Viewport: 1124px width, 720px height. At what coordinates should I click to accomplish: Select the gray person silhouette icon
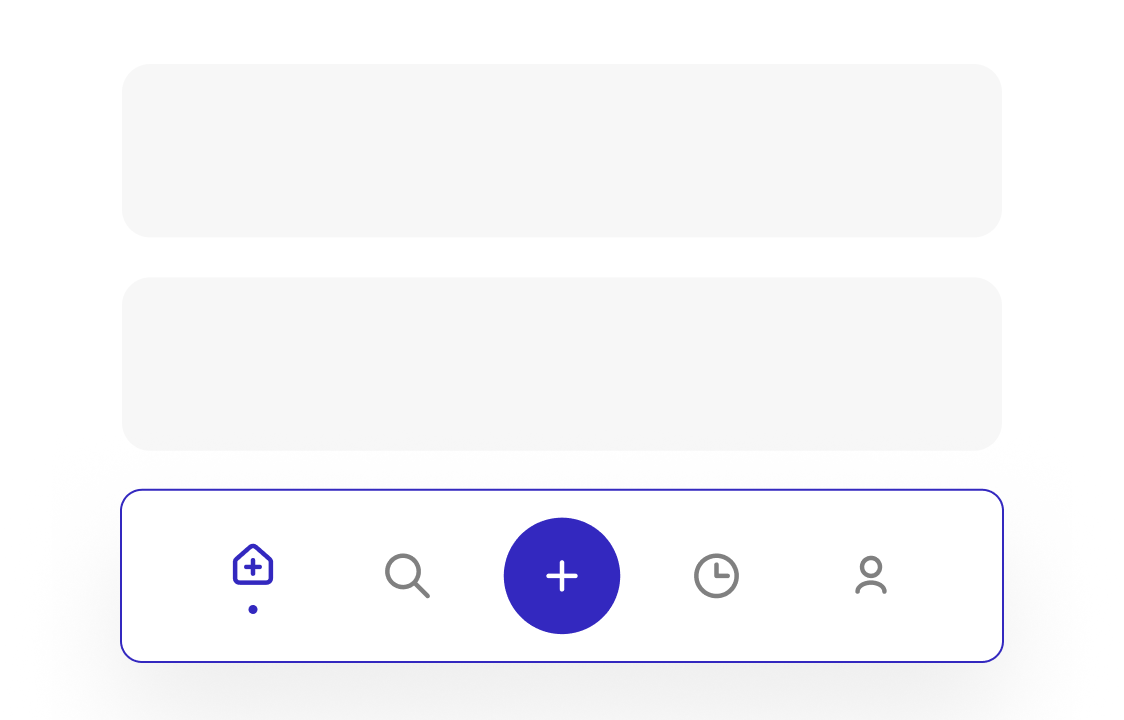point(871,576)
